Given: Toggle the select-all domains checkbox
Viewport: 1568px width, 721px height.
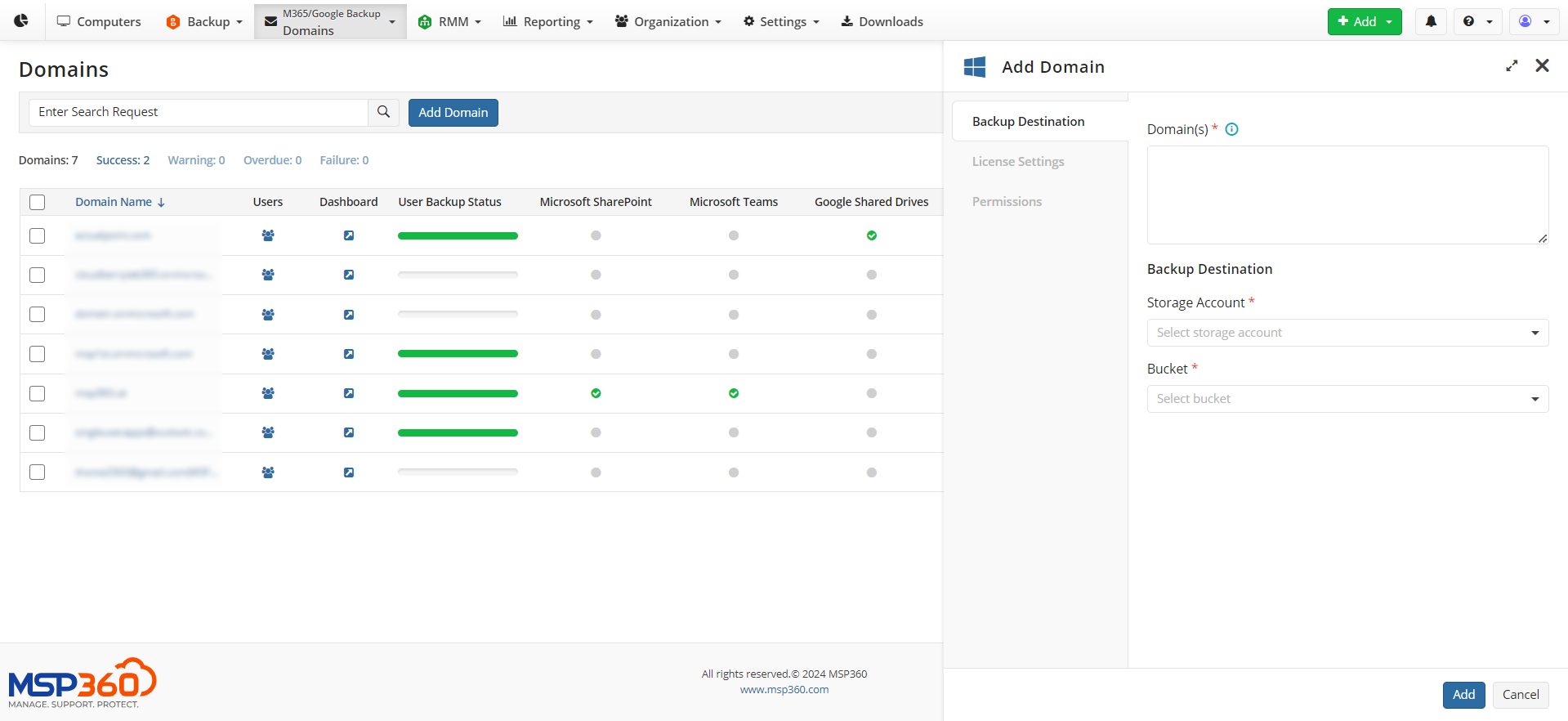Looking at the screenshot, I should pos(38,202).
